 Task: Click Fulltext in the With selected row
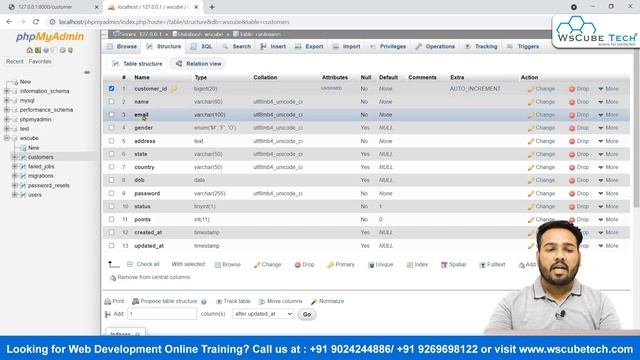492,264
